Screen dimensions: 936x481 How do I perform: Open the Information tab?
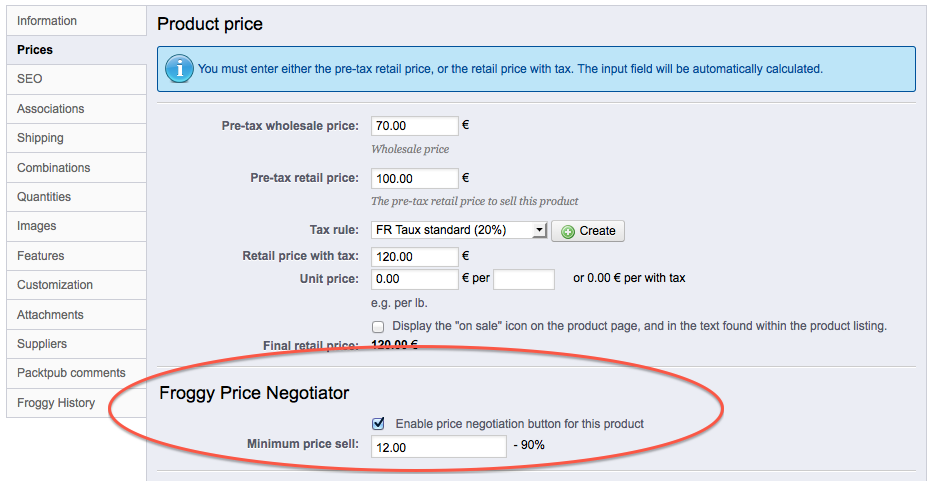pos(76,21)
